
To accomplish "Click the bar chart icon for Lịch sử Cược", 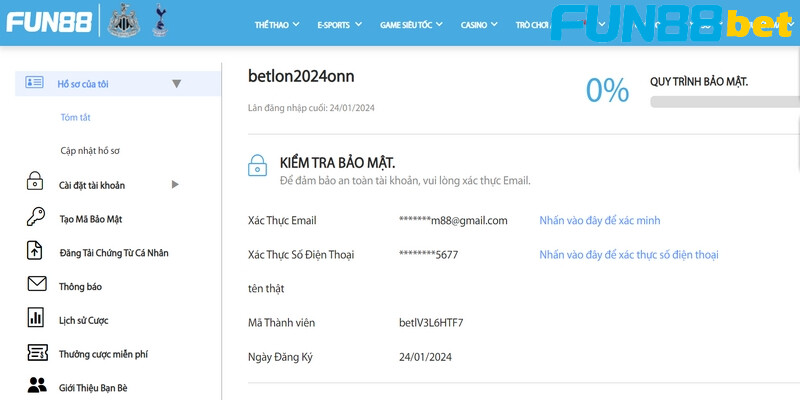I will [x=35, y=317].
